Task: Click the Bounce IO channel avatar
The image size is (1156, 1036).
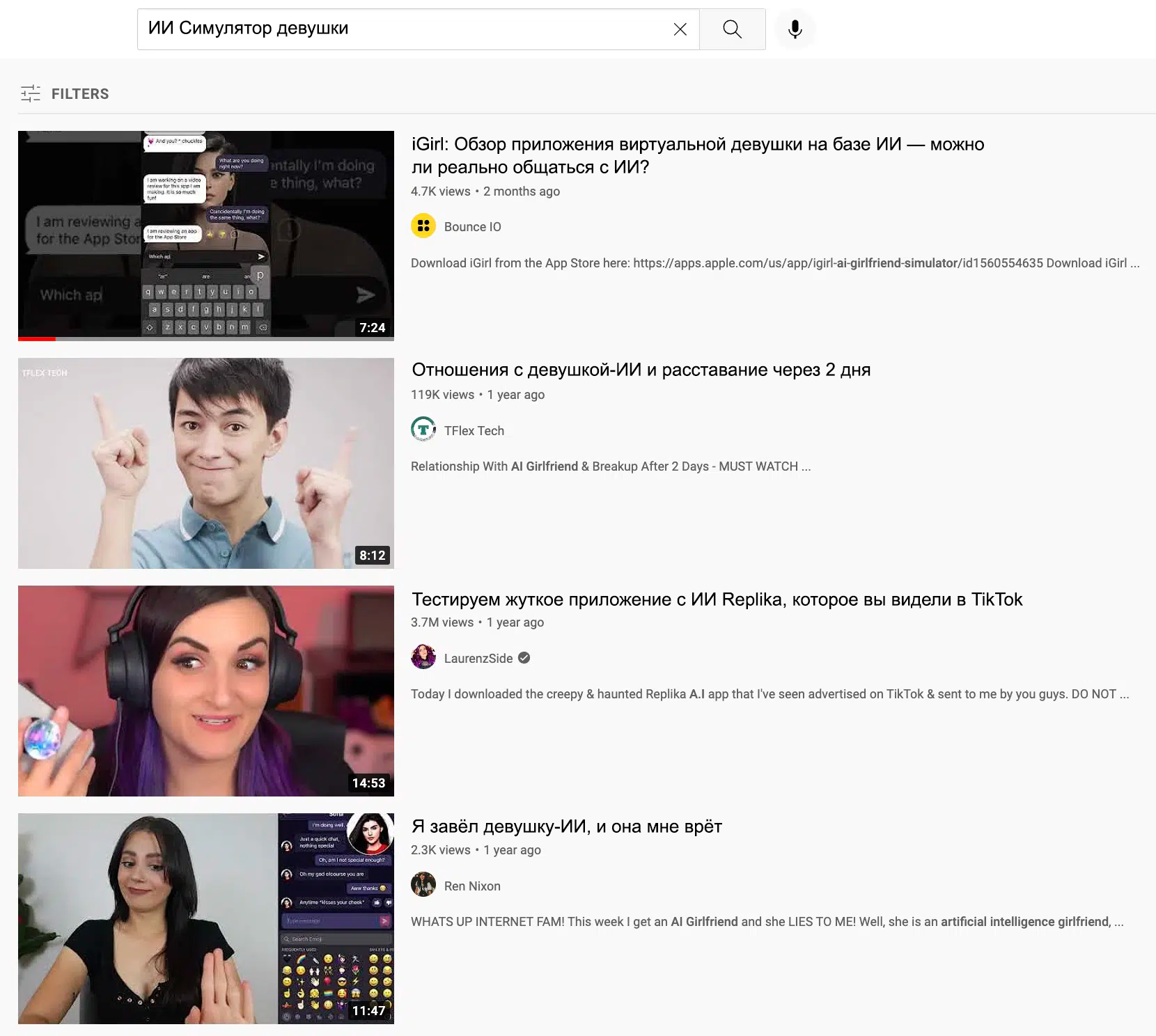Action: [x=423, y=226]
